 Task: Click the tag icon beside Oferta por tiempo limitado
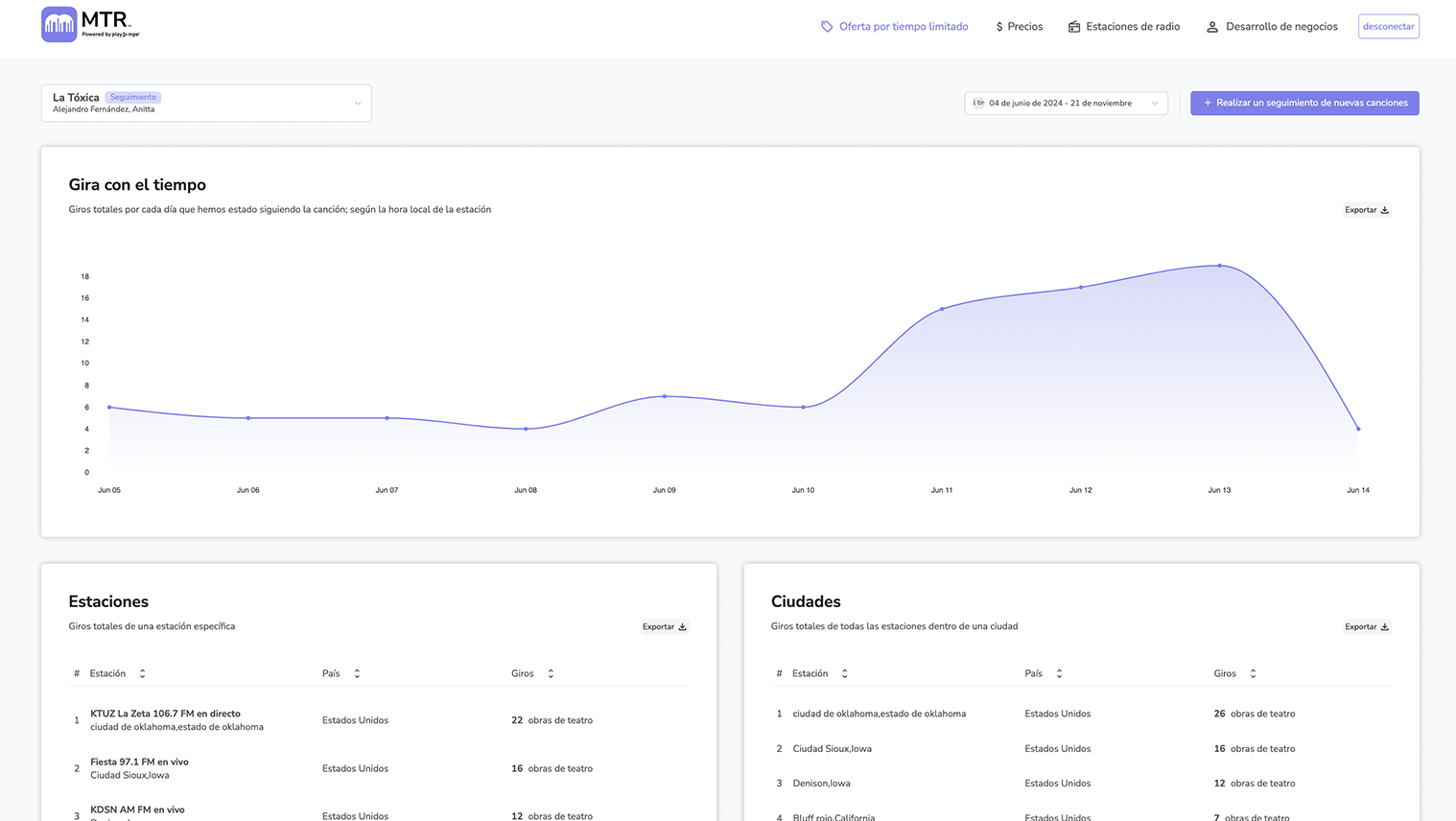tap(827, 27)
